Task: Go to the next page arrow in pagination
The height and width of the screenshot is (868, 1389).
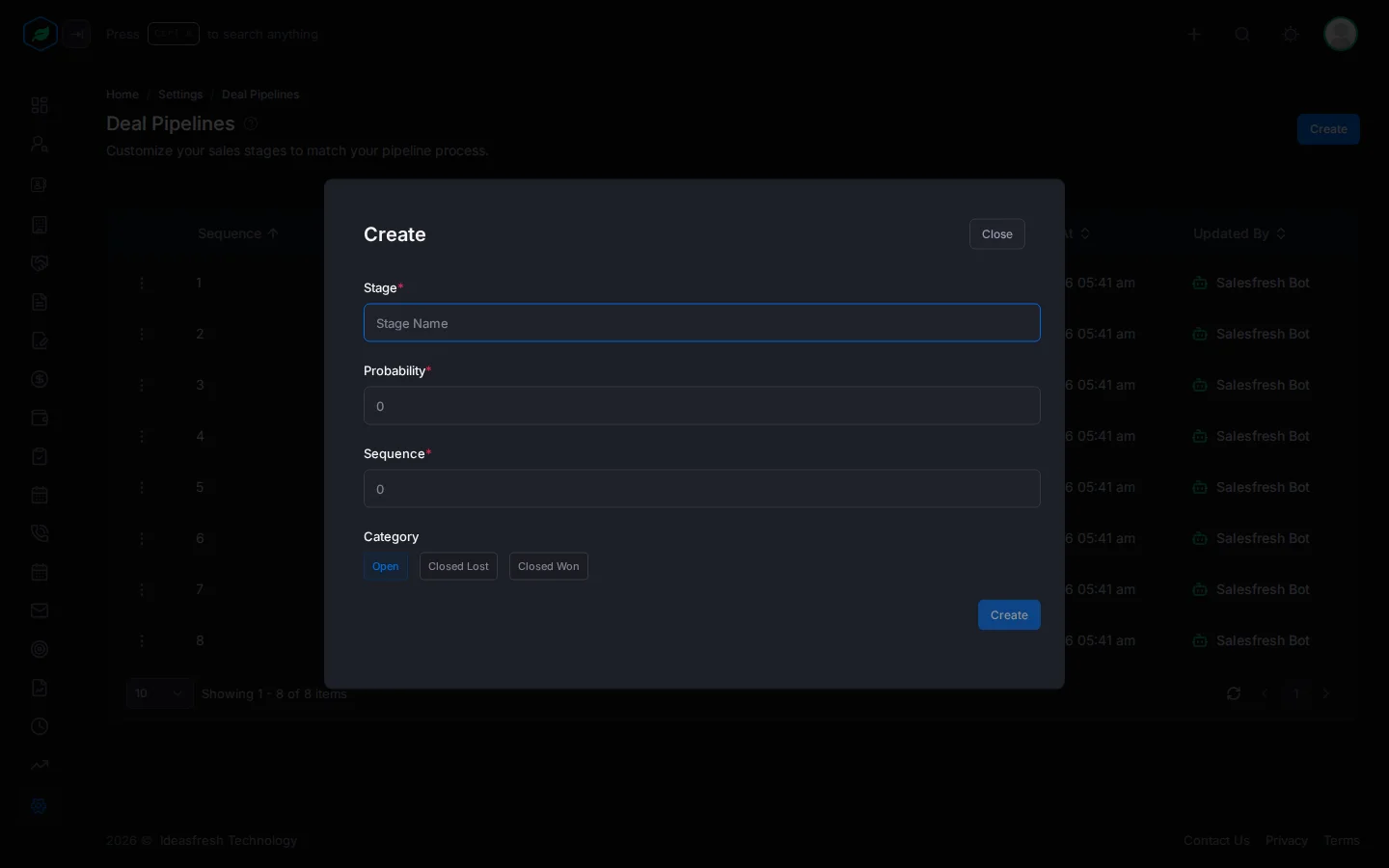Action: pyautogui.click(x=1326, y=693)
